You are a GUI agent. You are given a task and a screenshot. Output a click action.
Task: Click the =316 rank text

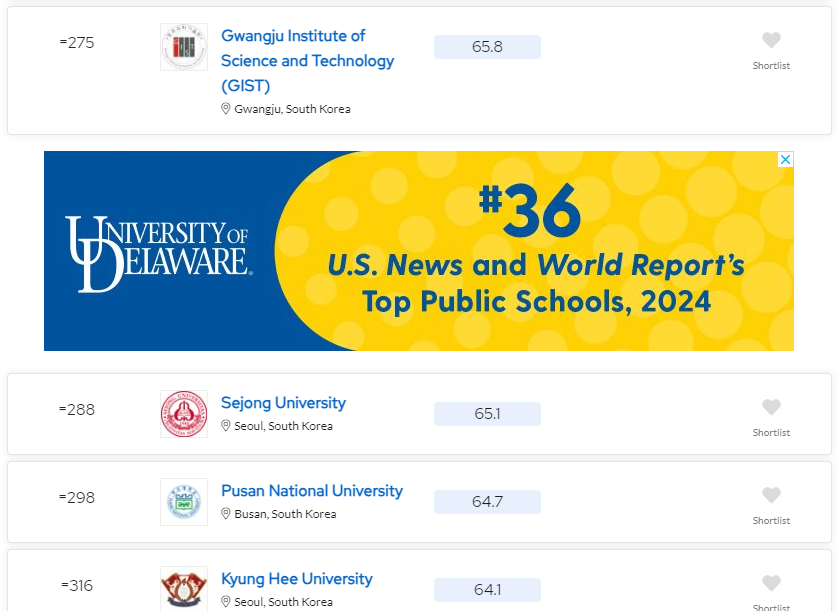[x=77, y=586]
